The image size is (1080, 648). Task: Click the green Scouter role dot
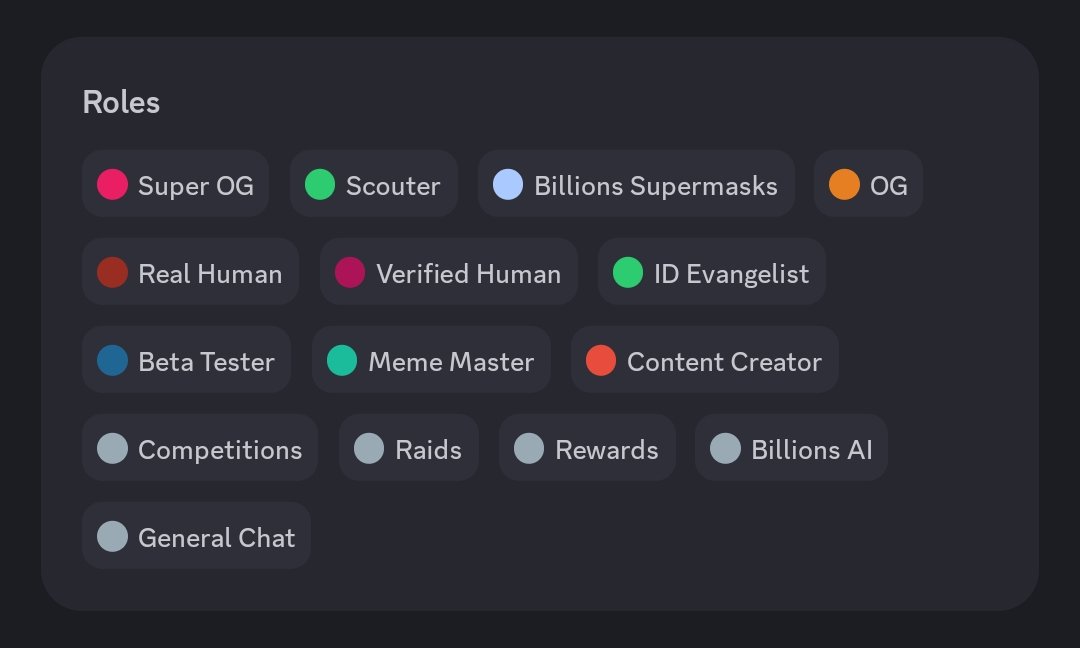tap(320, 185)
